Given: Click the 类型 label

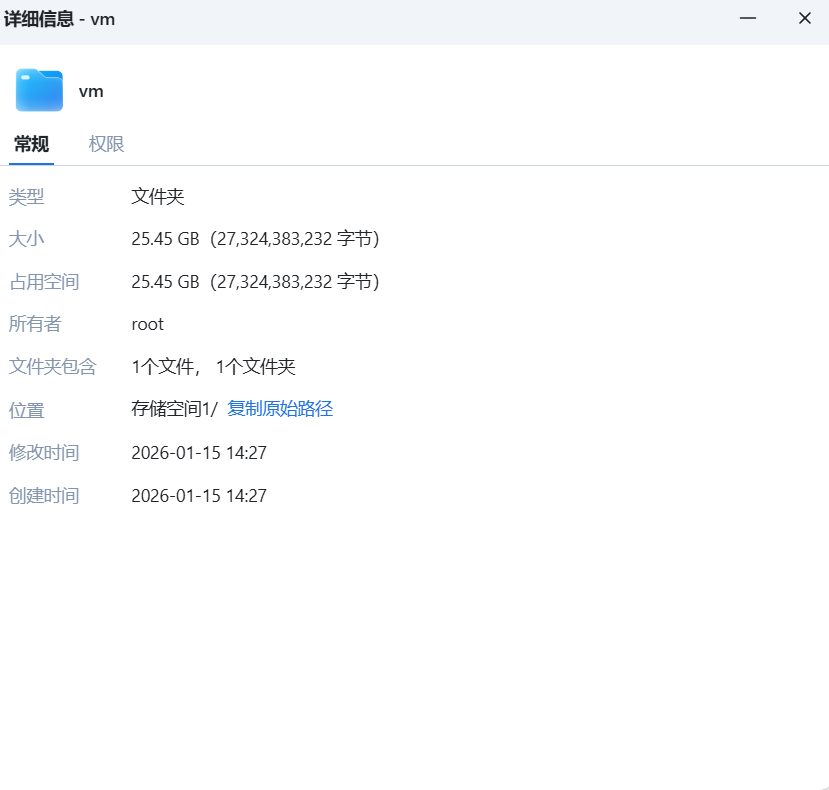Looking at the screenshot, I should pos(26,196).
